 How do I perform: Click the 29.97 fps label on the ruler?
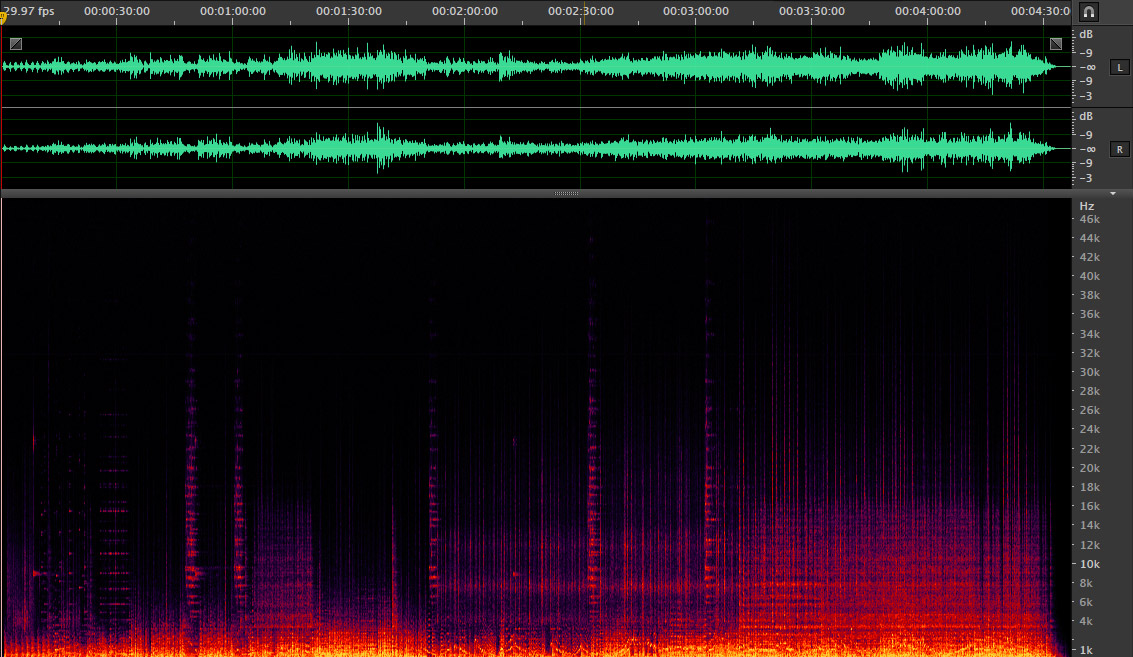pos(29,12)
